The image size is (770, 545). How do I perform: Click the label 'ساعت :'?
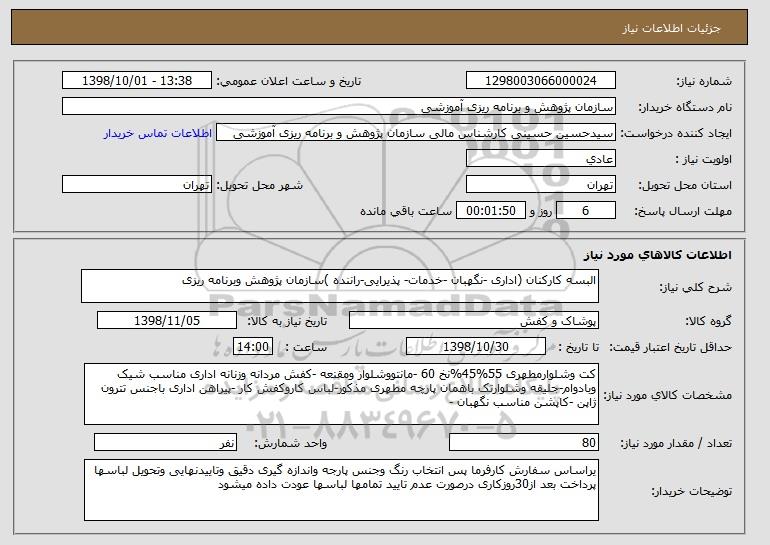pos(305,347)
